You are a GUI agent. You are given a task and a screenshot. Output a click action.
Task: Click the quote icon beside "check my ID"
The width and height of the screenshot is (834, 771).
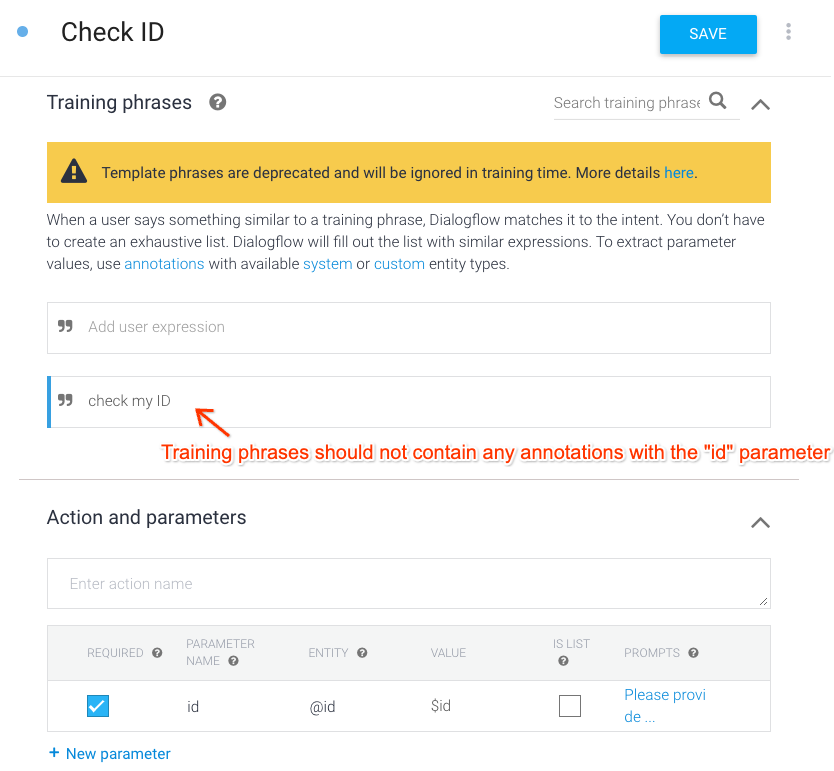[x=65, y=400]
